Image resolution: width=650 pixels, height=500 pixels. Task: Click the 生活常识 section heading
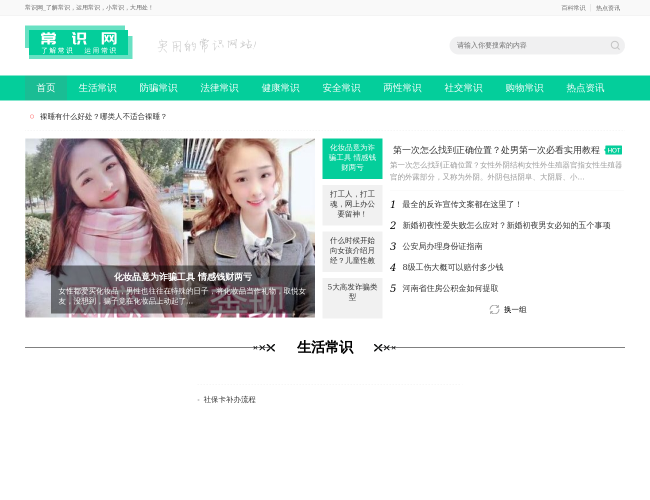point(325,347)
